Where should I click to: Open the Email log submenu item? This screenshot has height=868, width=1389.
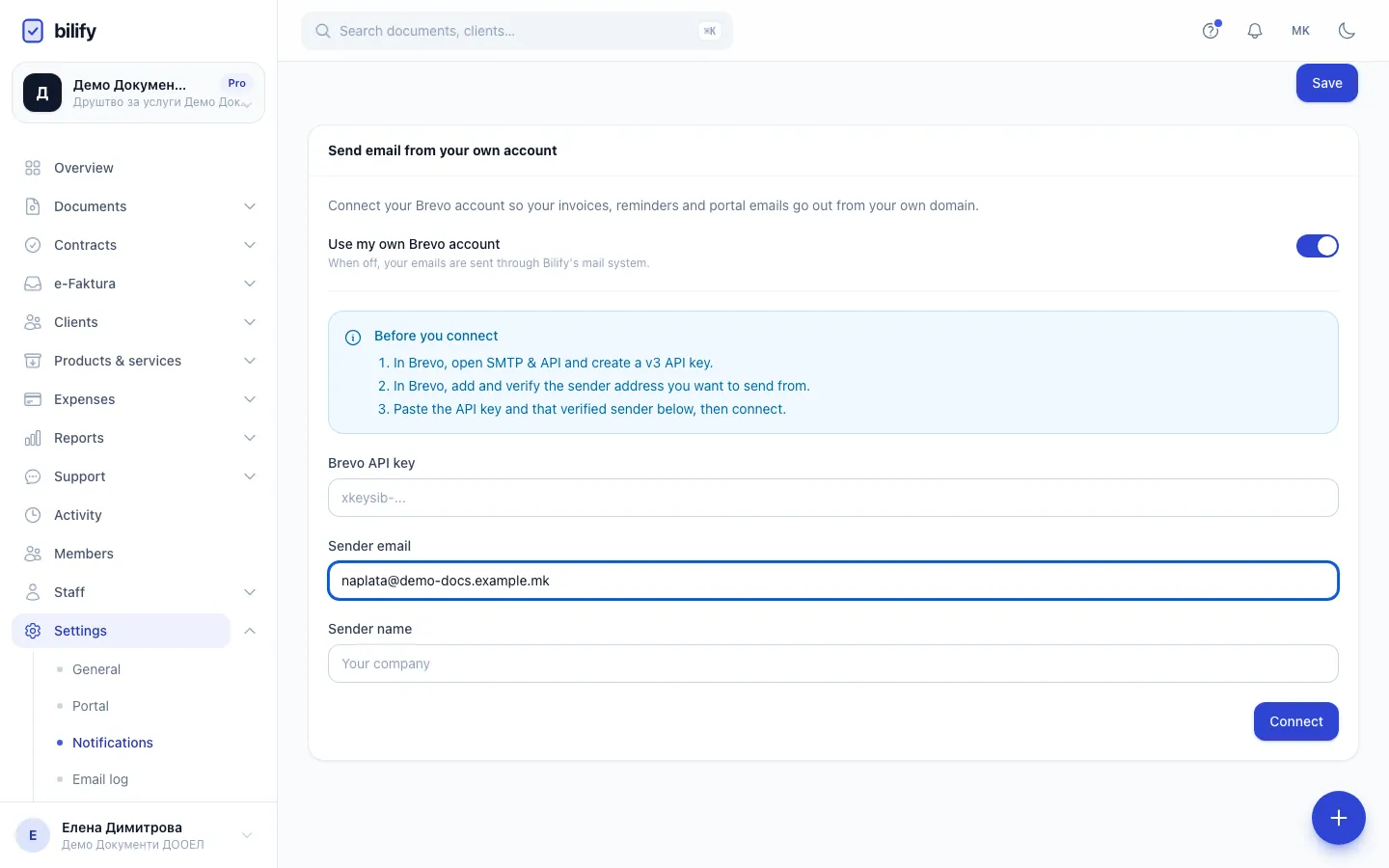[x=100, y=779]
